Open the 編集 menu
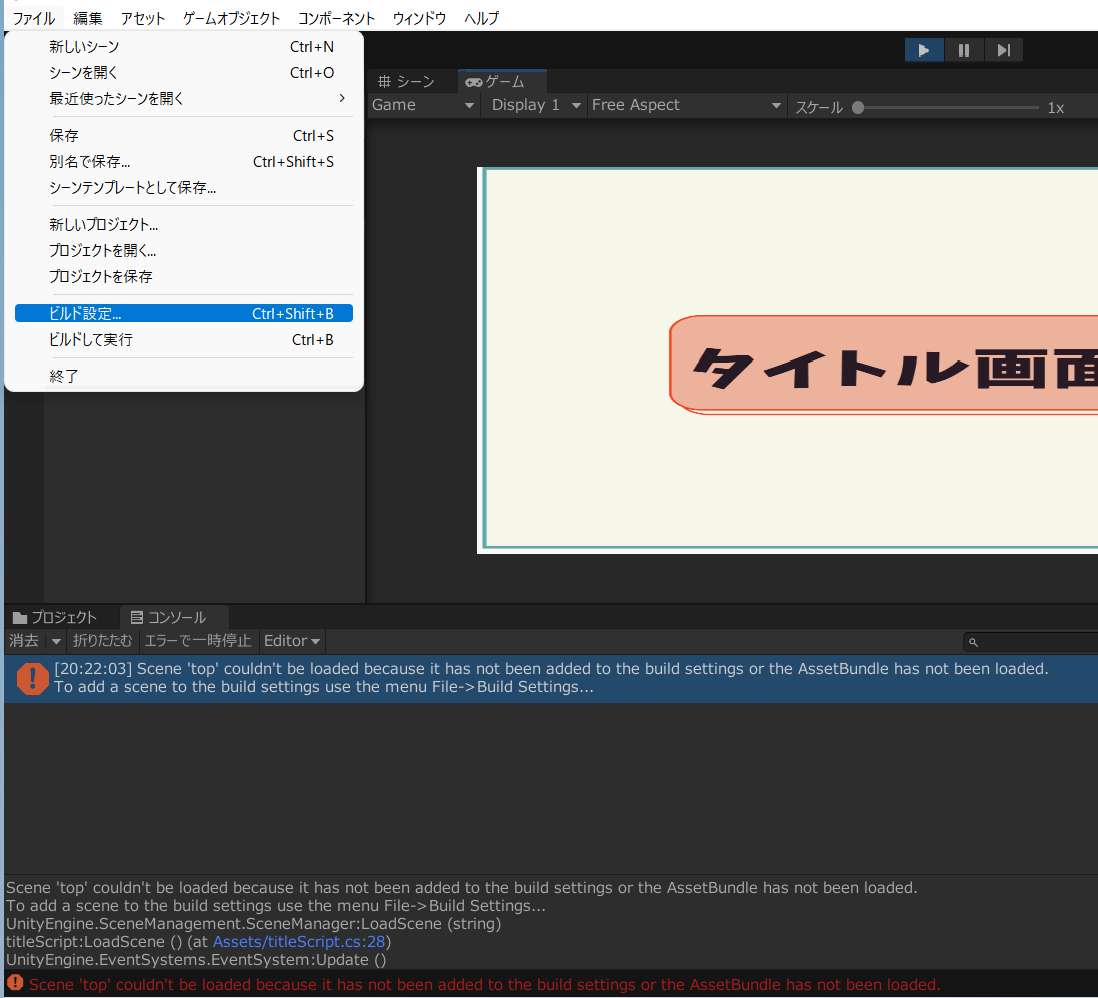This screenshot has width=1098, height=998. click(88, 18)
